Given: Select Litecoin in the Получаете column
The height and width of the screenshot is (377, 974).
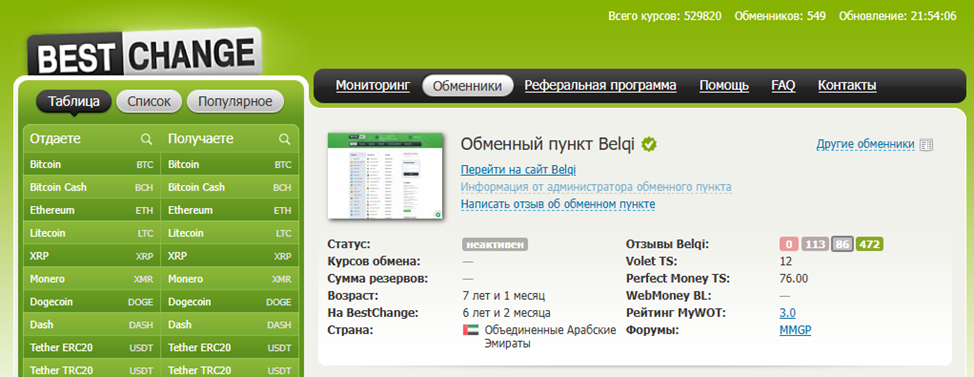Looking at the screenshot, I should [x=230, y=234].
